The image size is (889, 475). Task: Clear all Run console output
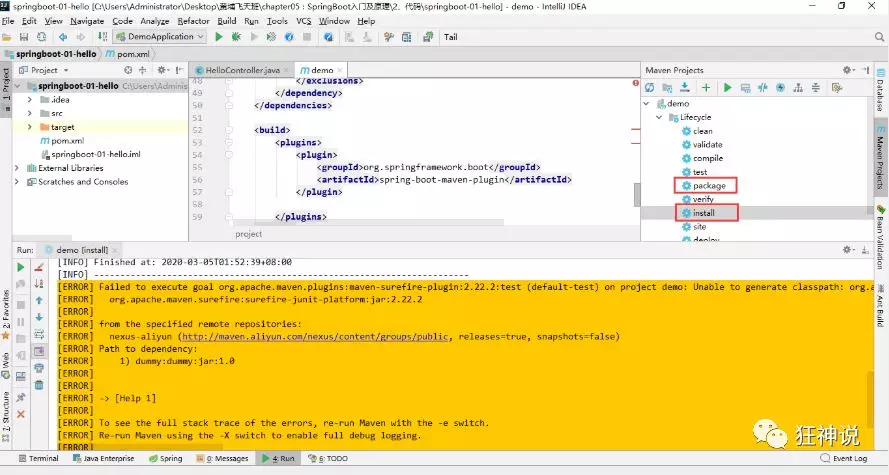pos(39,385)
